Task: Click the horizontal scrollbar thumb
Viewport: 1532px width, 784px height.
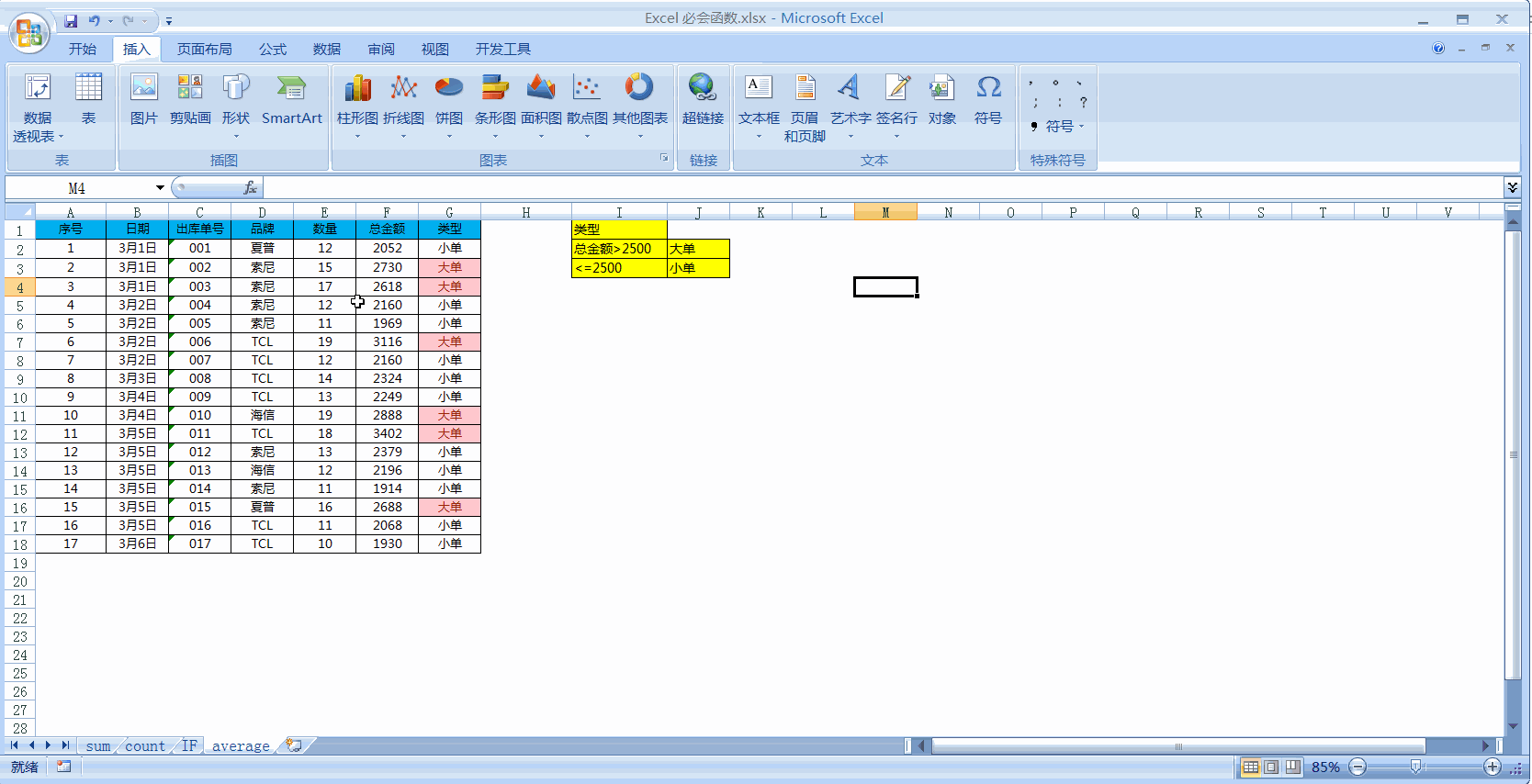Action: (1178, 746)
